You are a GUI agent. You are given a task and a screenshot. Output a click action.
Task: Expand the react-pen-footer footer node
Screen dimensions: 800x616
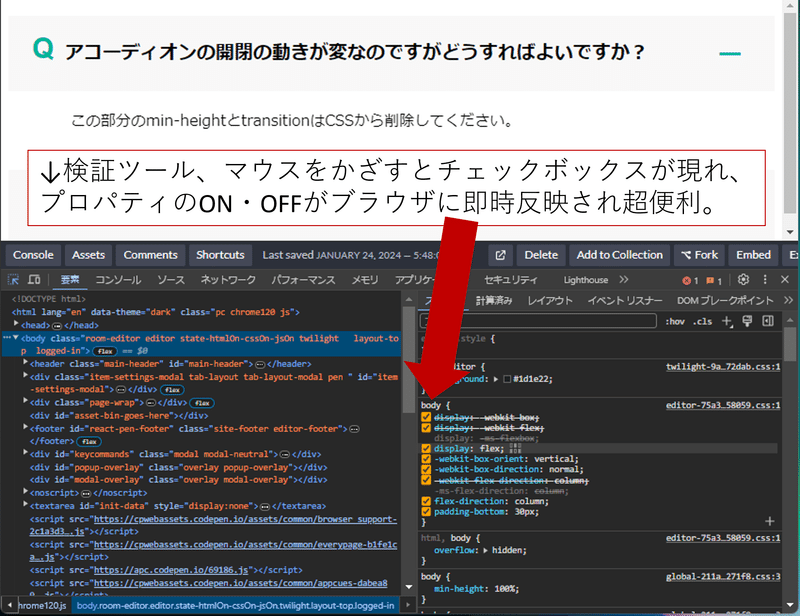click(x=25, y=427)
